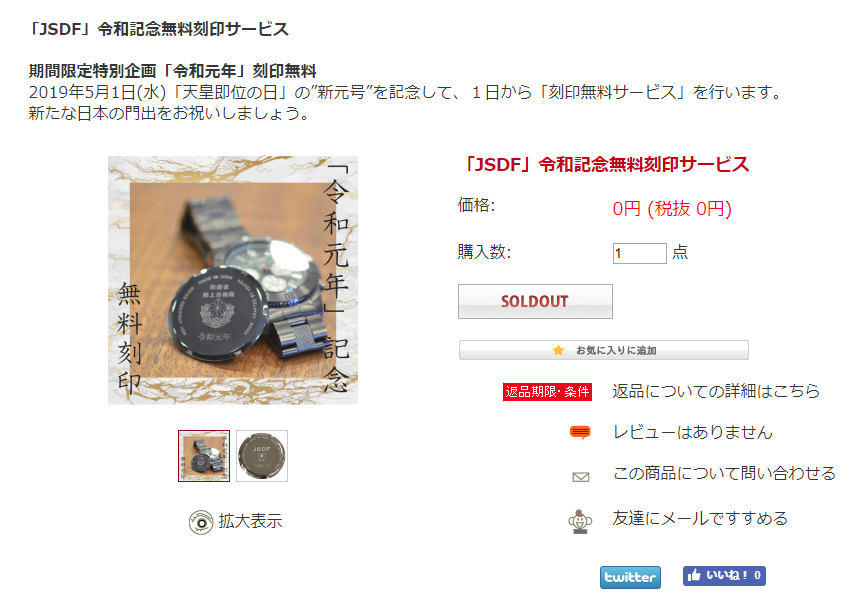859x610 pixels.
Task: Click the envelope inquiry icon
Action: (x=581, y=477)
